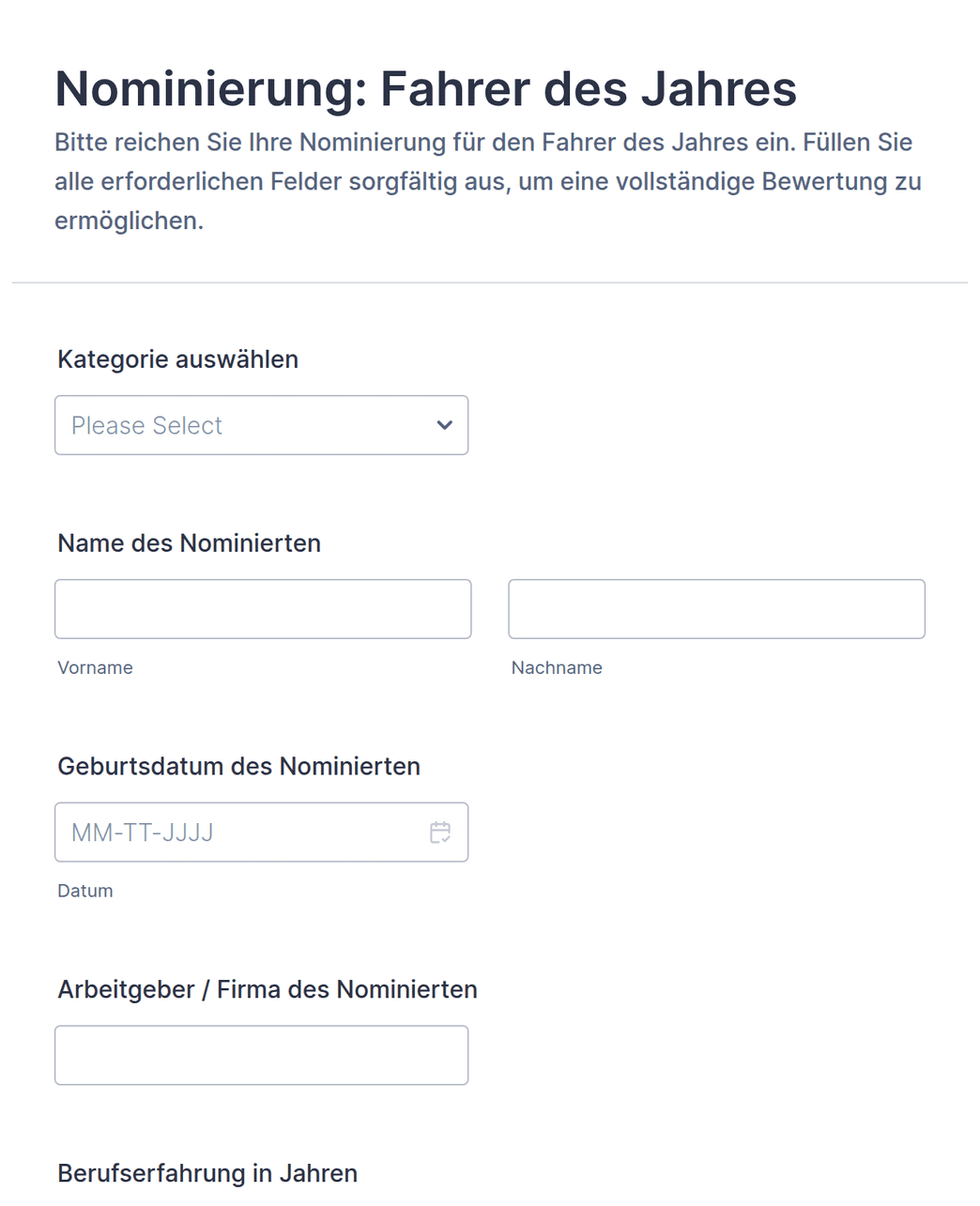Viewport: 980px width, 1206px height.
Task: Click the Name des Nominierten label
Action: (x=189, y=543)
